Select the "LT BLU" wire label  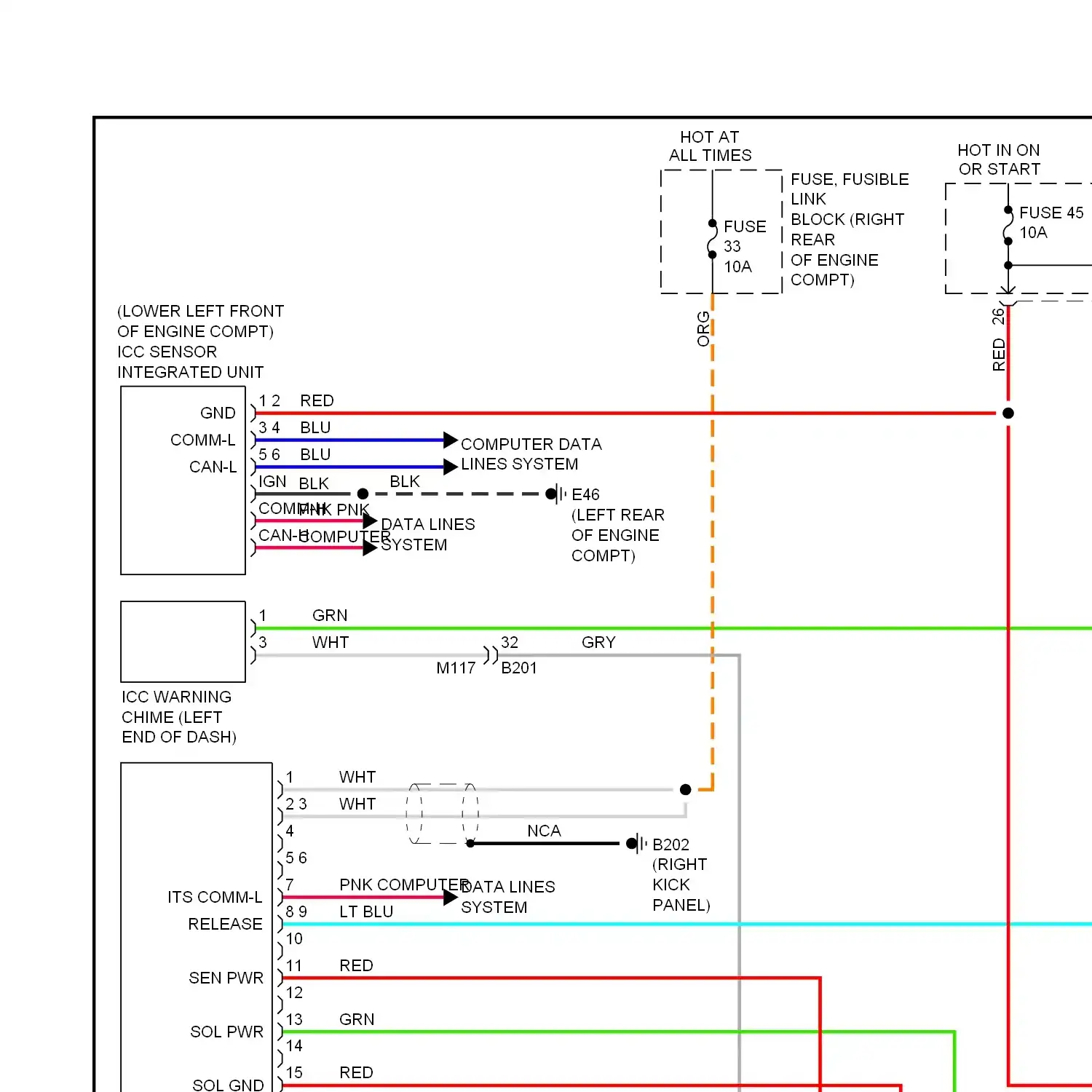click(x=366, y=911)
